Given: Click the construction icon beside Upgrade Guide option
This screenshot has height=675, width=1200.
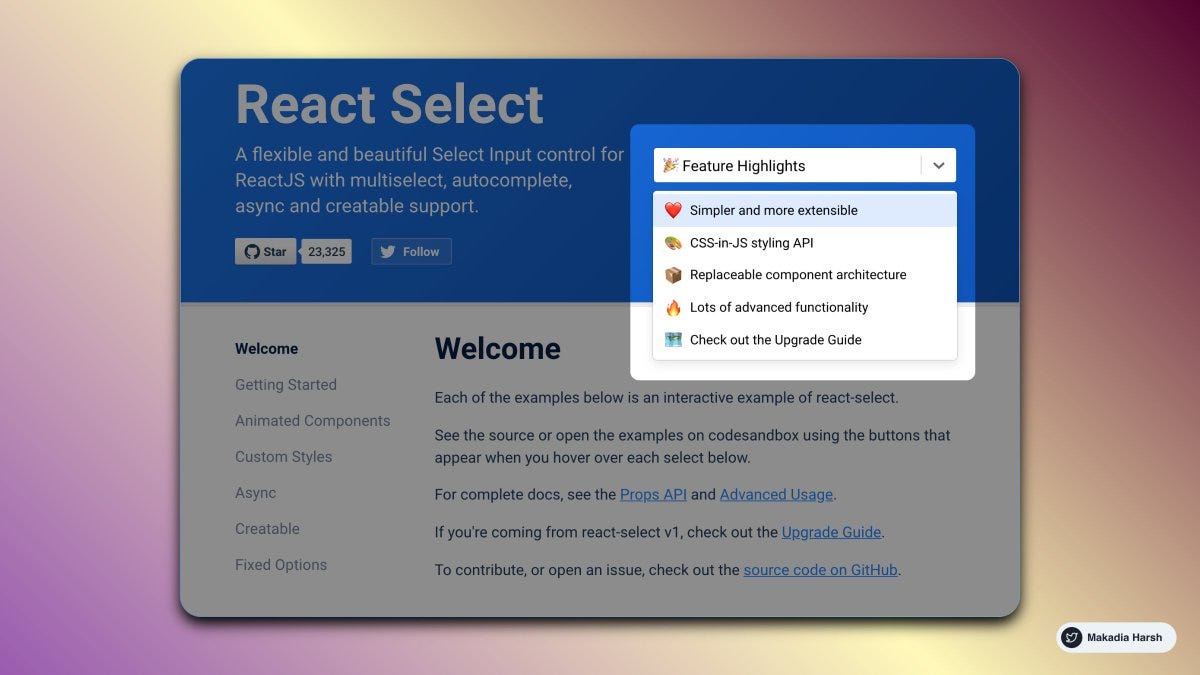Looking at the screenshot, I should click(674, 339).
